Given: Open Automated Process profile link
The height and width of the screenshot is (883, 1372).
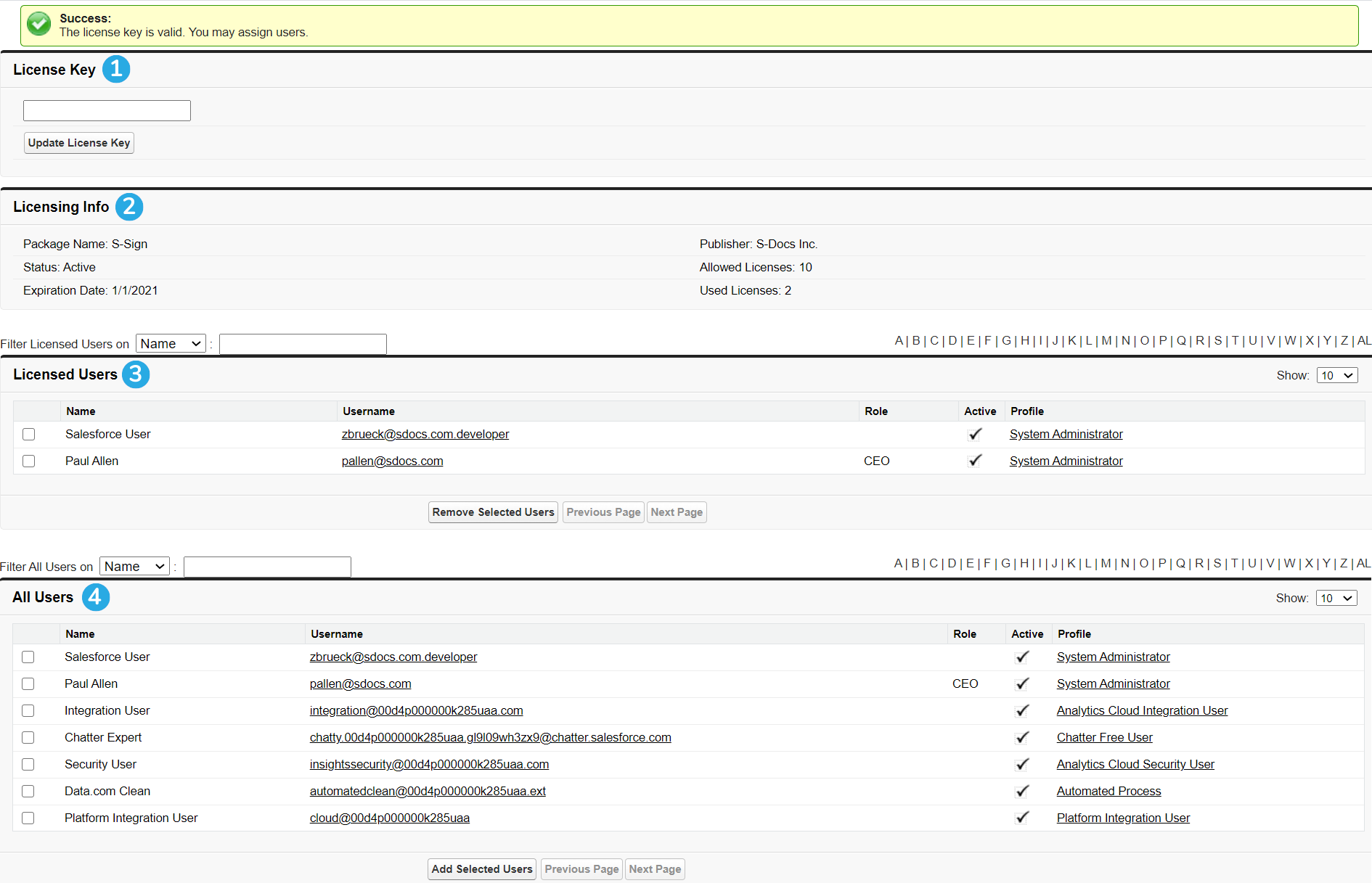Looking at the screenshot, I should tap(1108, 791).
